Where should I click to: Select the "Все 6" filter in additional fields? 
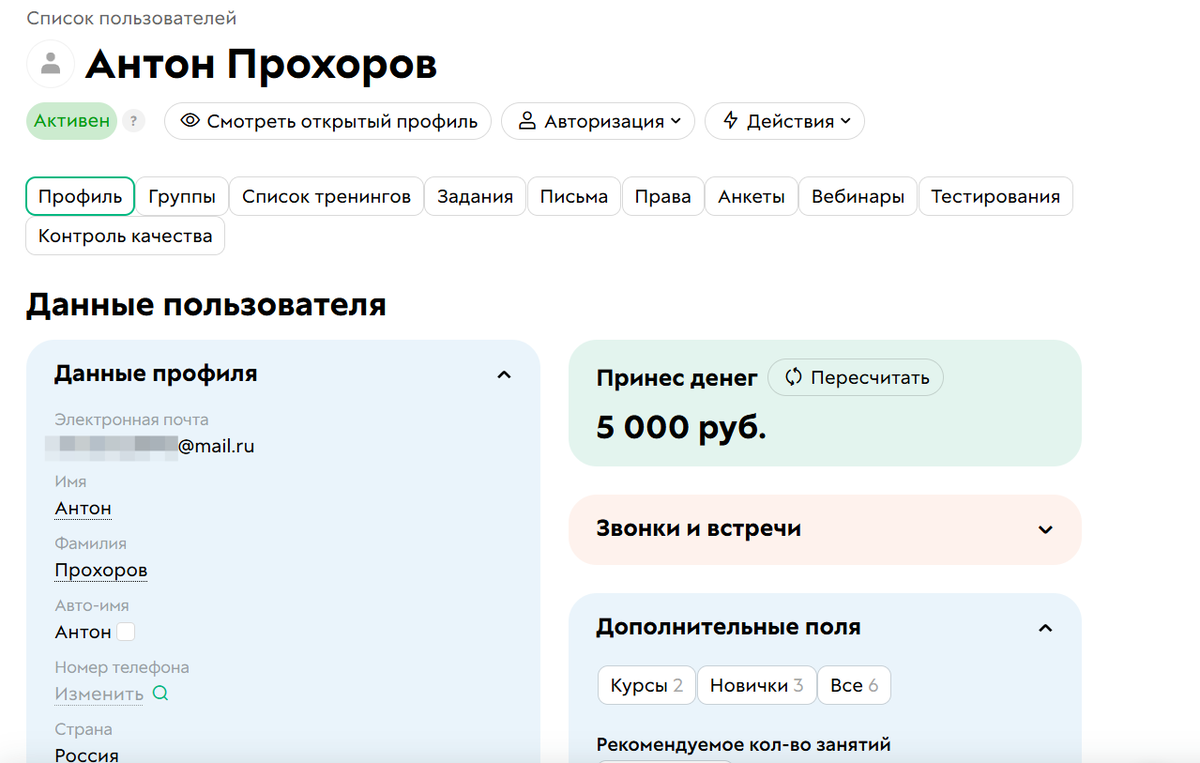854,685
